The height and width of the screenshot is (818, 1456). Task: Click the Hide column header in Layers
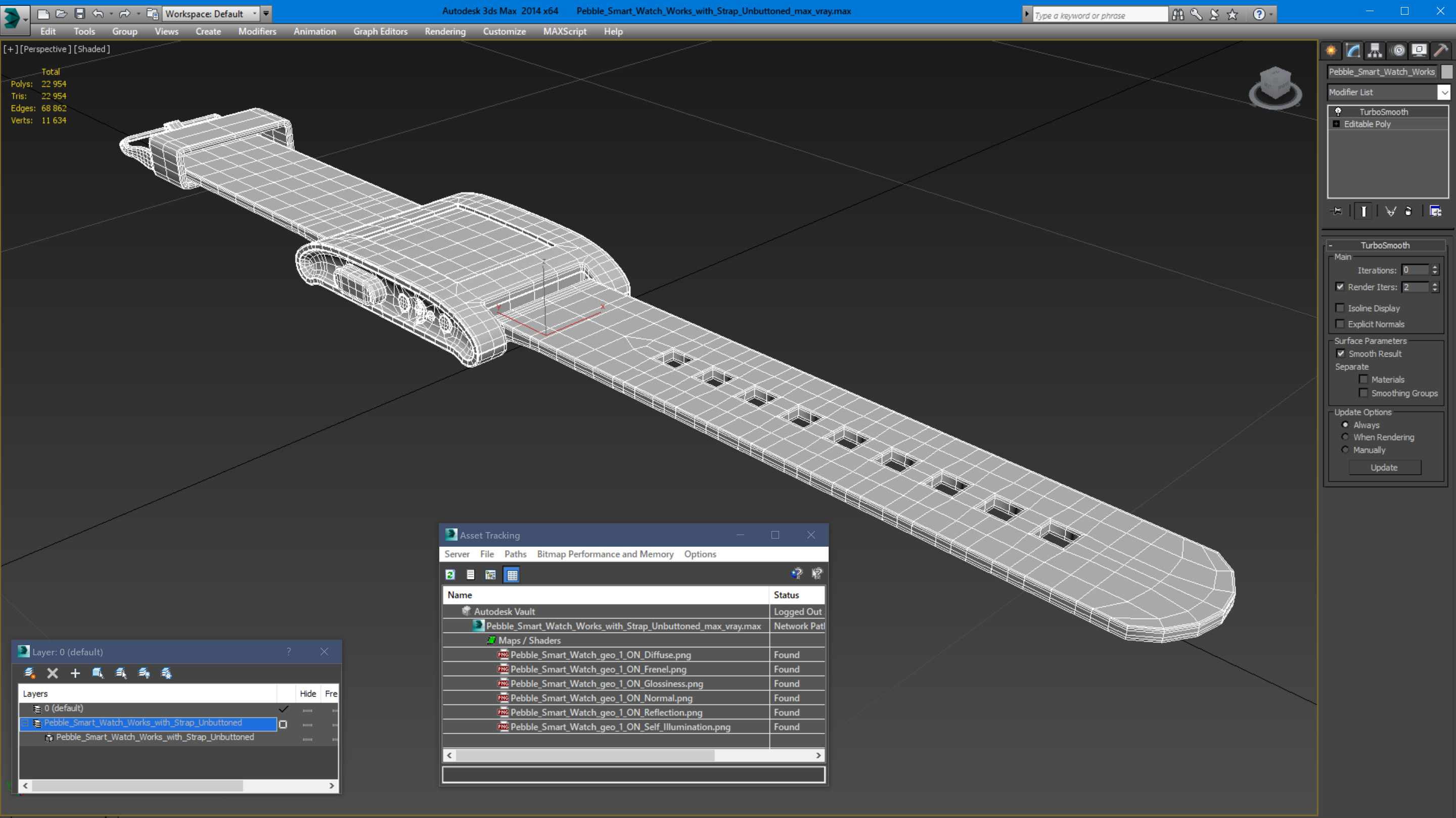tap(308, 693)
